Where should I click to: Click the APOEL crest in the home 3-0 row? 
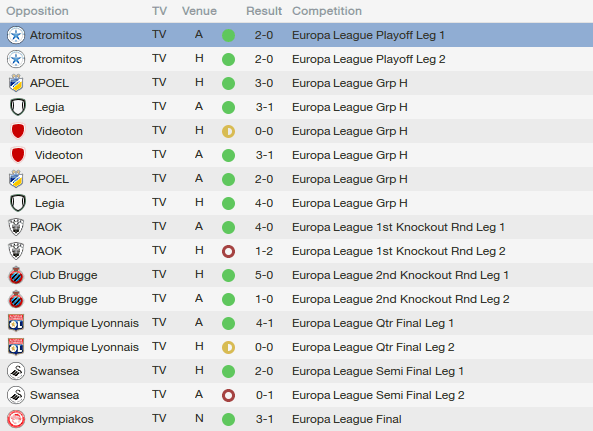click(x=16, y=83)
